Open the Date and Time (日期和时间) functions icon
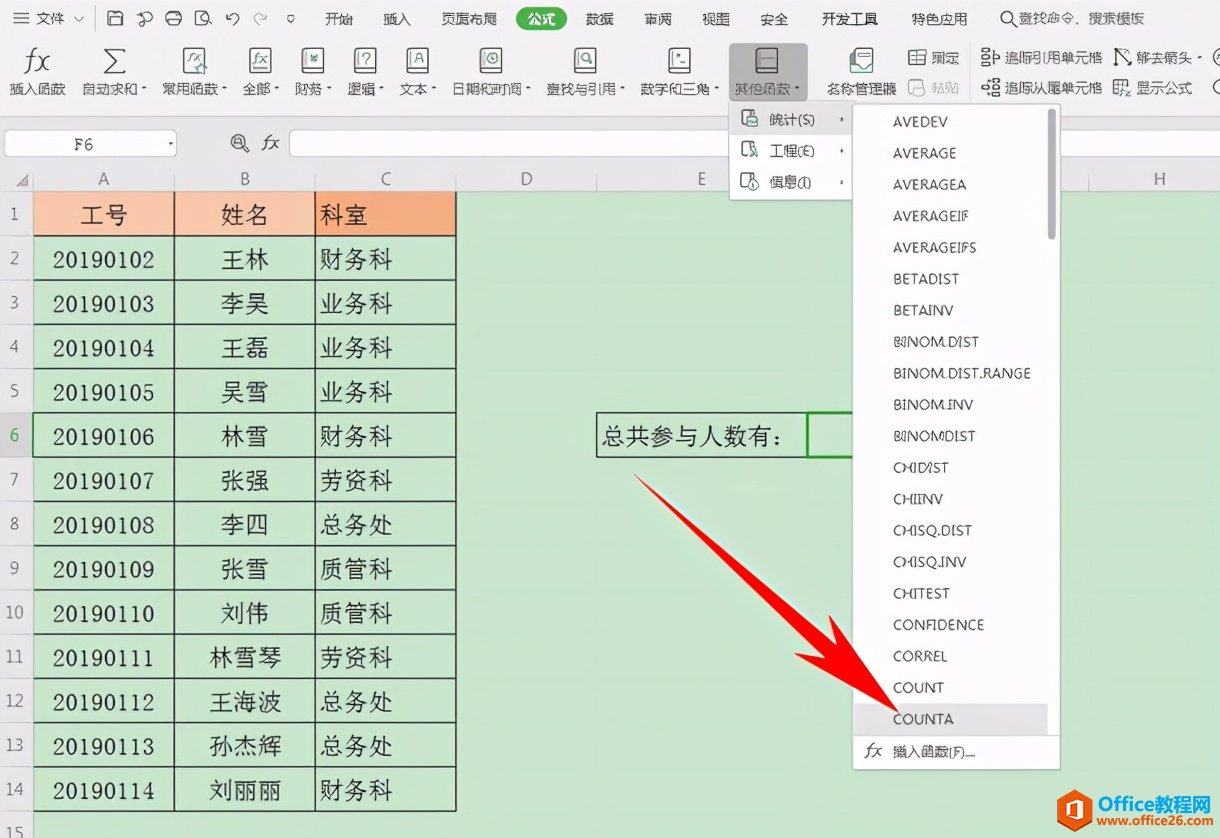The image size is (1220, 838). click(491, 62)
